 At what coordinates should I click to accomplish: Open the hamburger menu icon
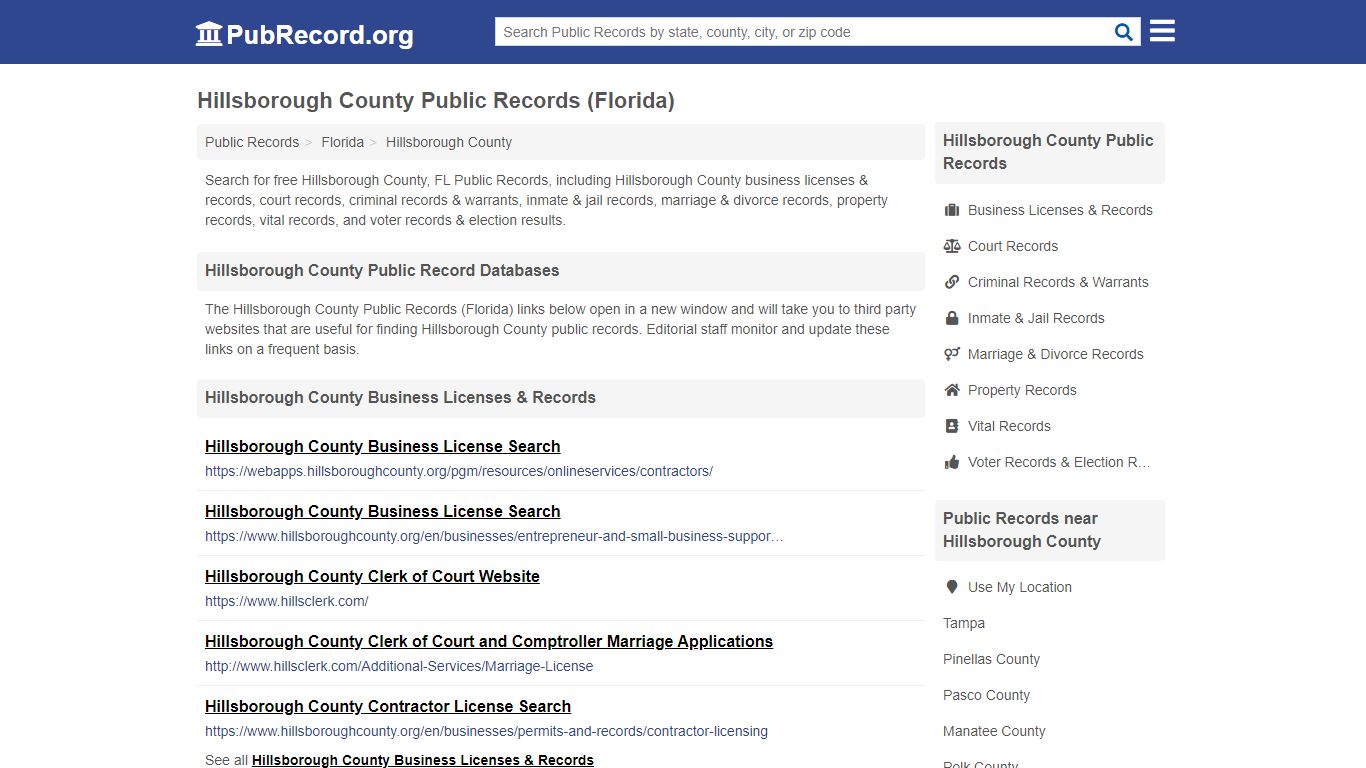pyautogui.click(x=1162, y=31)
